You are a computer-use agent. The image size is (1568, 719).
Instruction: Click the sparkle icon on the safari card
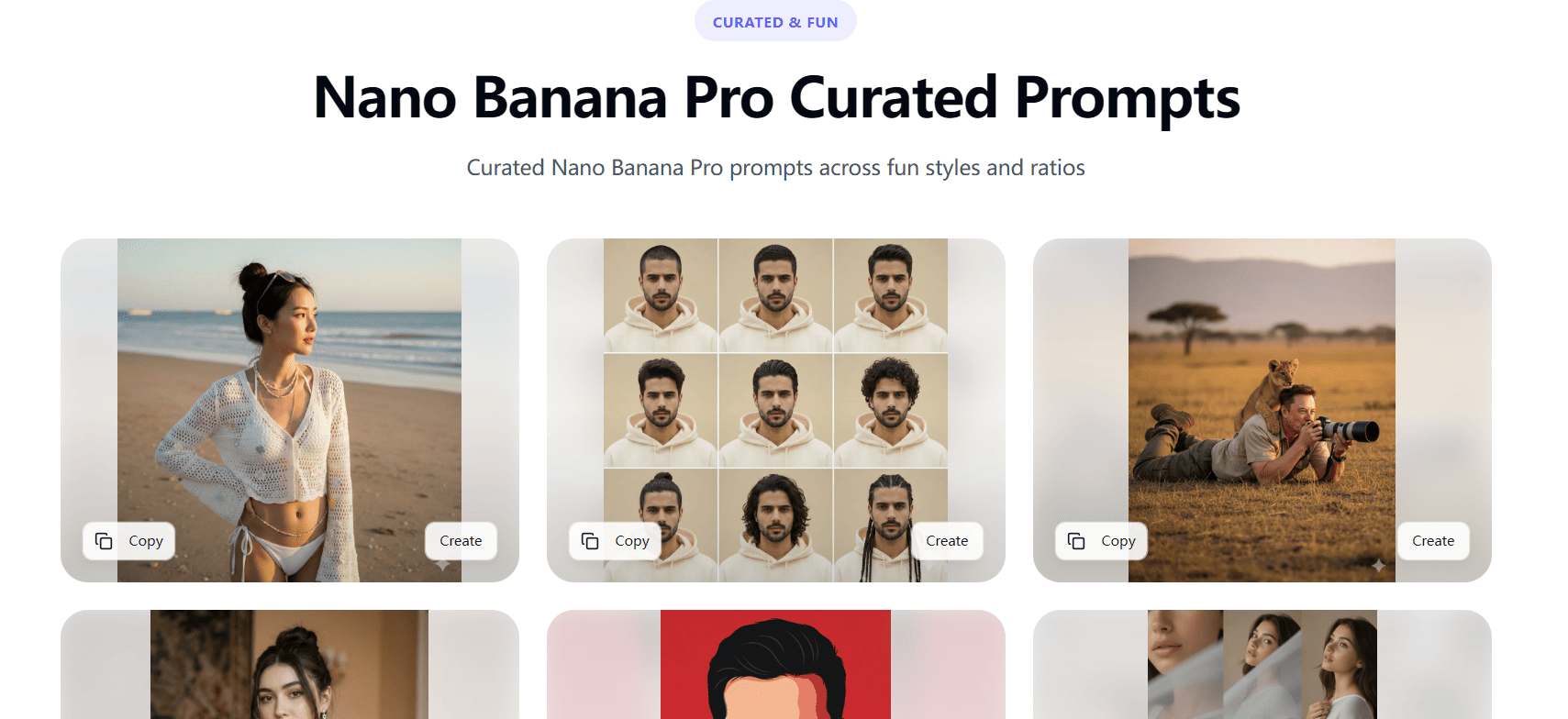point(1379,567)
